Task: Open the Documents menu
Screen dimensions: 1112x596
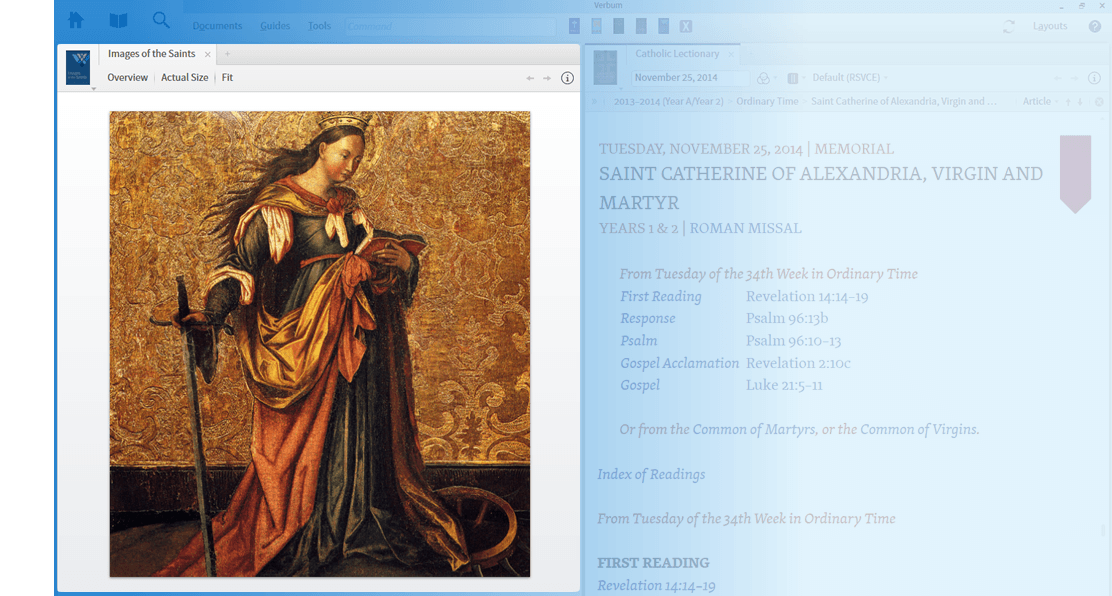Action: tap(217, 26)
